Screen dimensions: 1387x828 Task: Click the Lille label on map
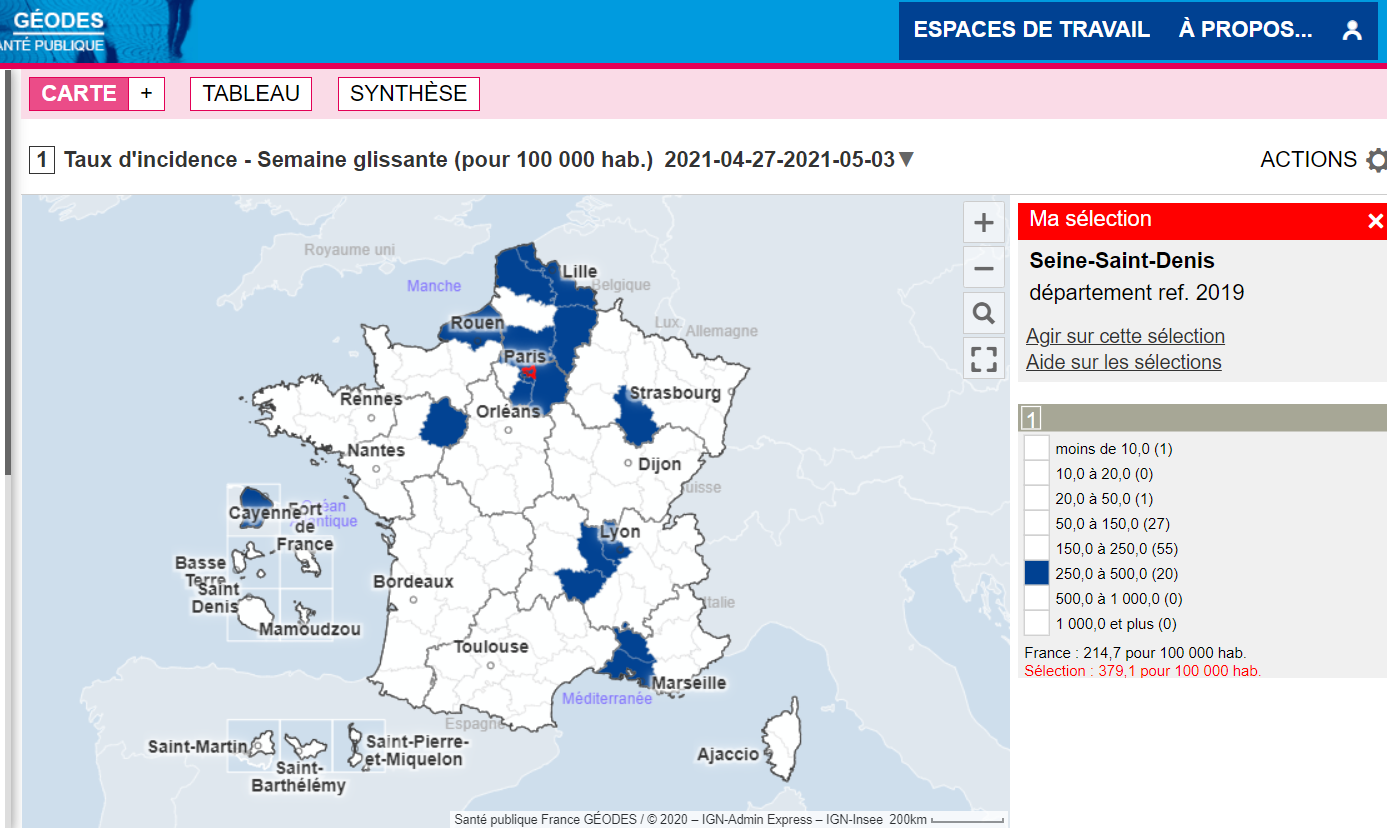pyautogui.click(x=580, y=271)
